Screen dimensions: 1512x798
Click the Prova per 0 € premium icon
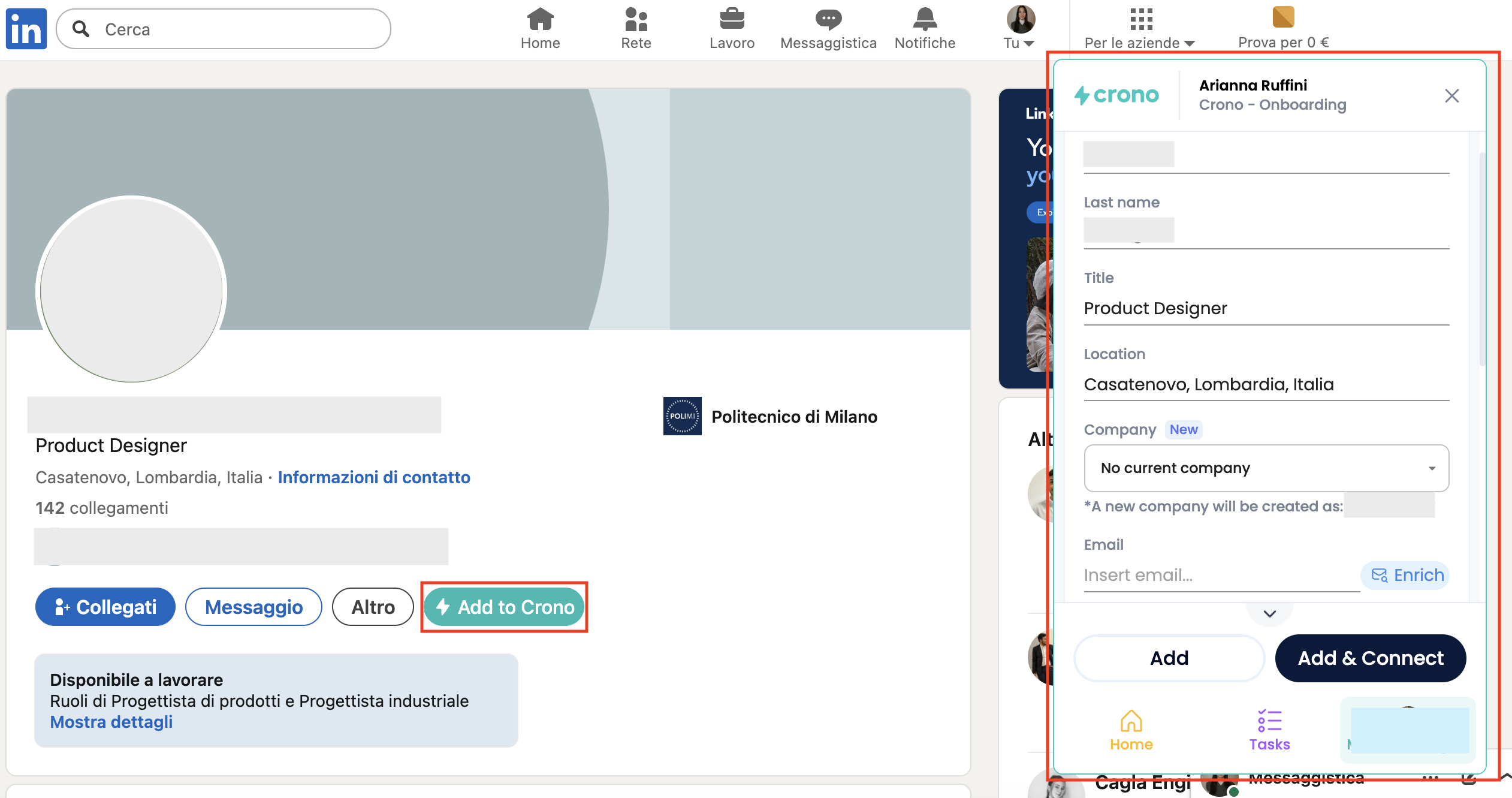tap(1283, 17)
